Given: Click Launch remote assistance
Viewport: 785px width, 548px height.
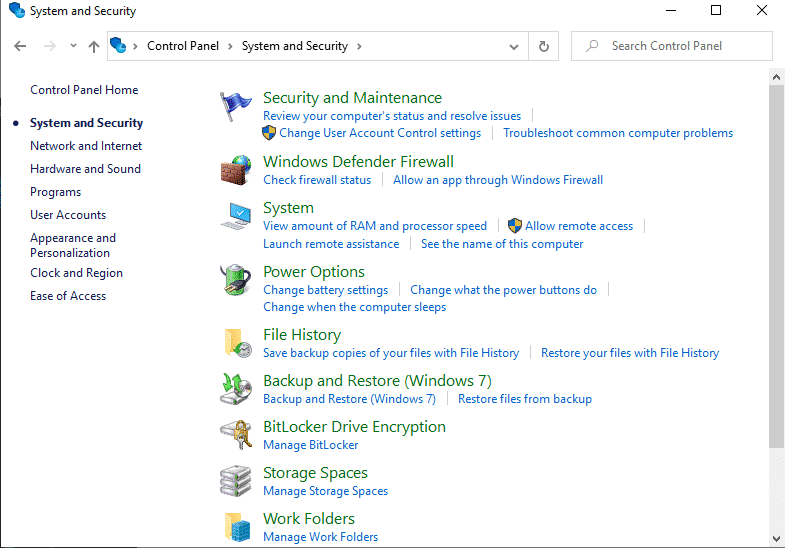Looking at the screenshot, I should [331, 244].
